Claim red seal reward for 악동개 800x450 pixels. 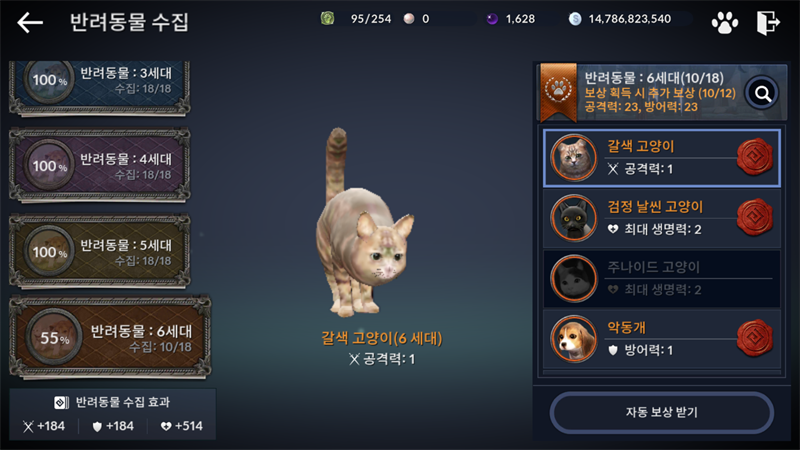pos(755,338)
